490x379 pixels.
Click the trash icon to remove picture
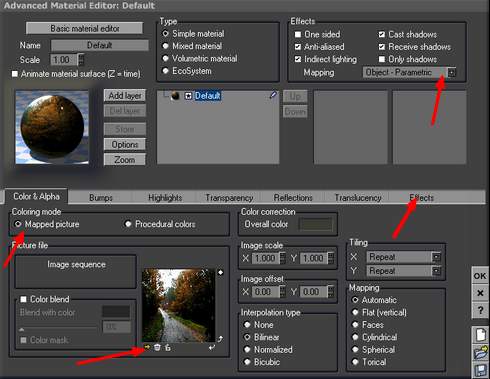(157, 348)
